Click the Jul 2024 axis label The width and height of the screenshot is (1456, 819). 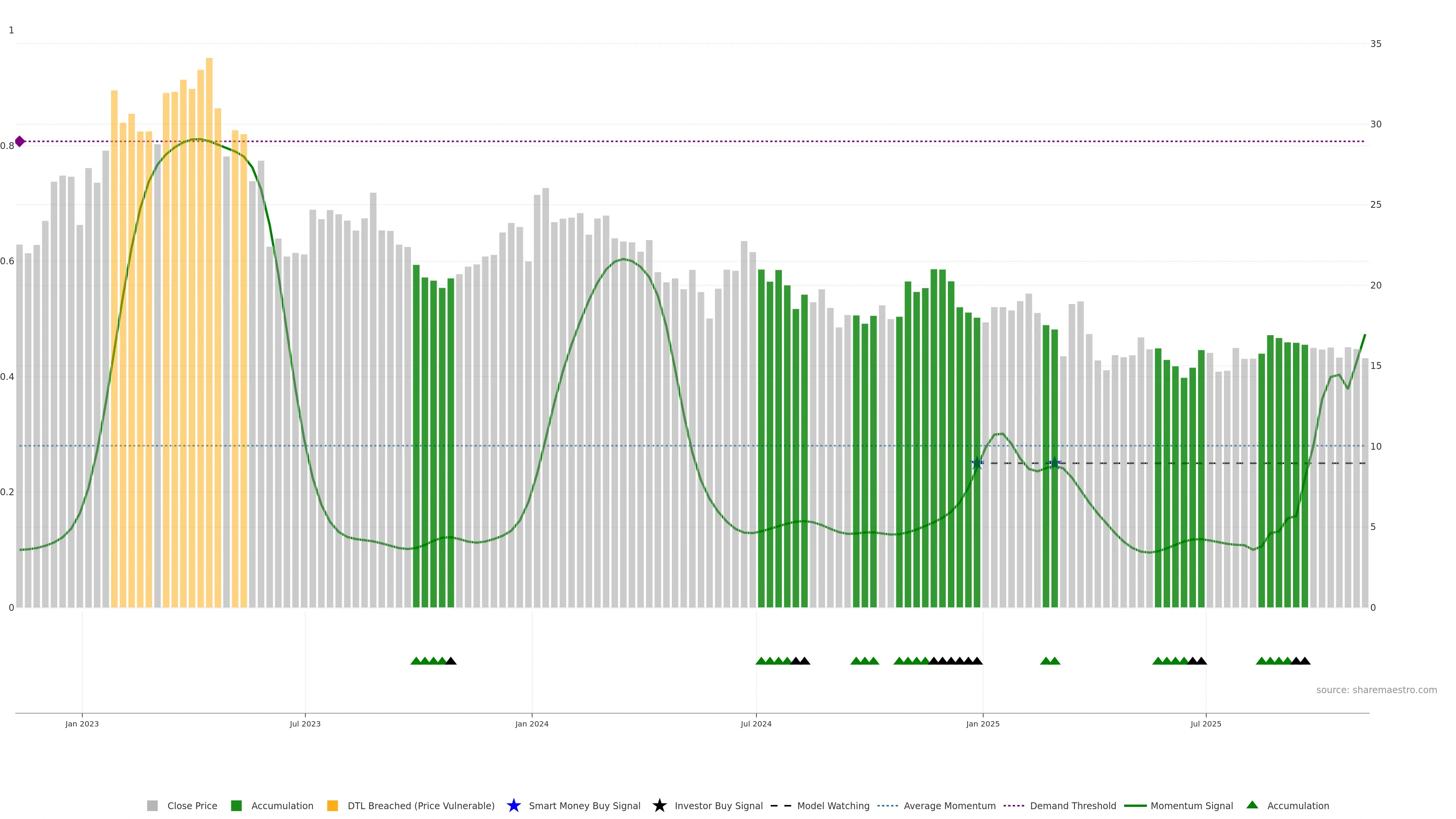756,723
